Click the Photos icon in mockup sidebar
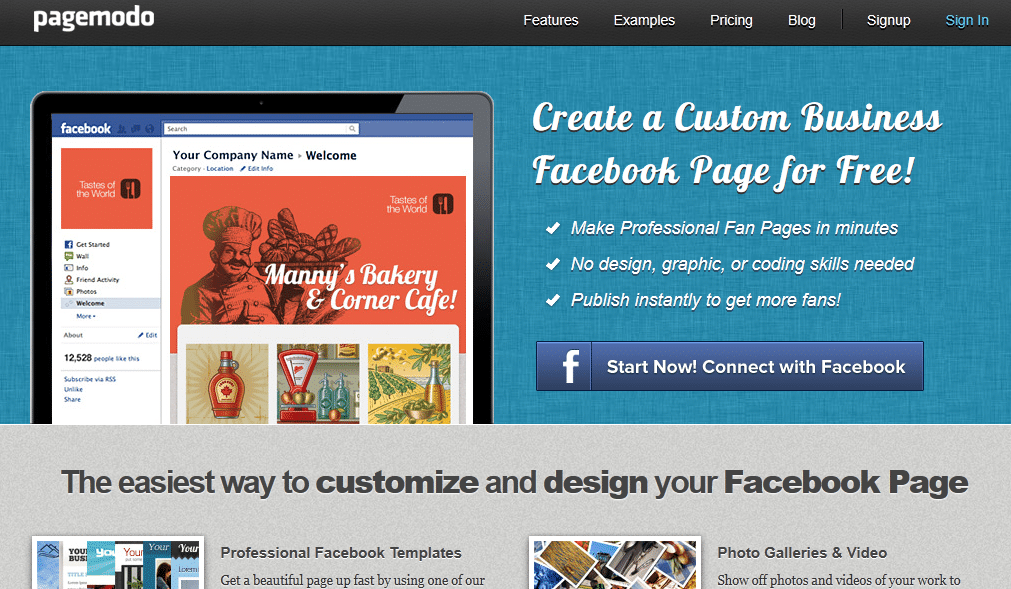This screenshot has height=589, width=1011. coord(68,291)
